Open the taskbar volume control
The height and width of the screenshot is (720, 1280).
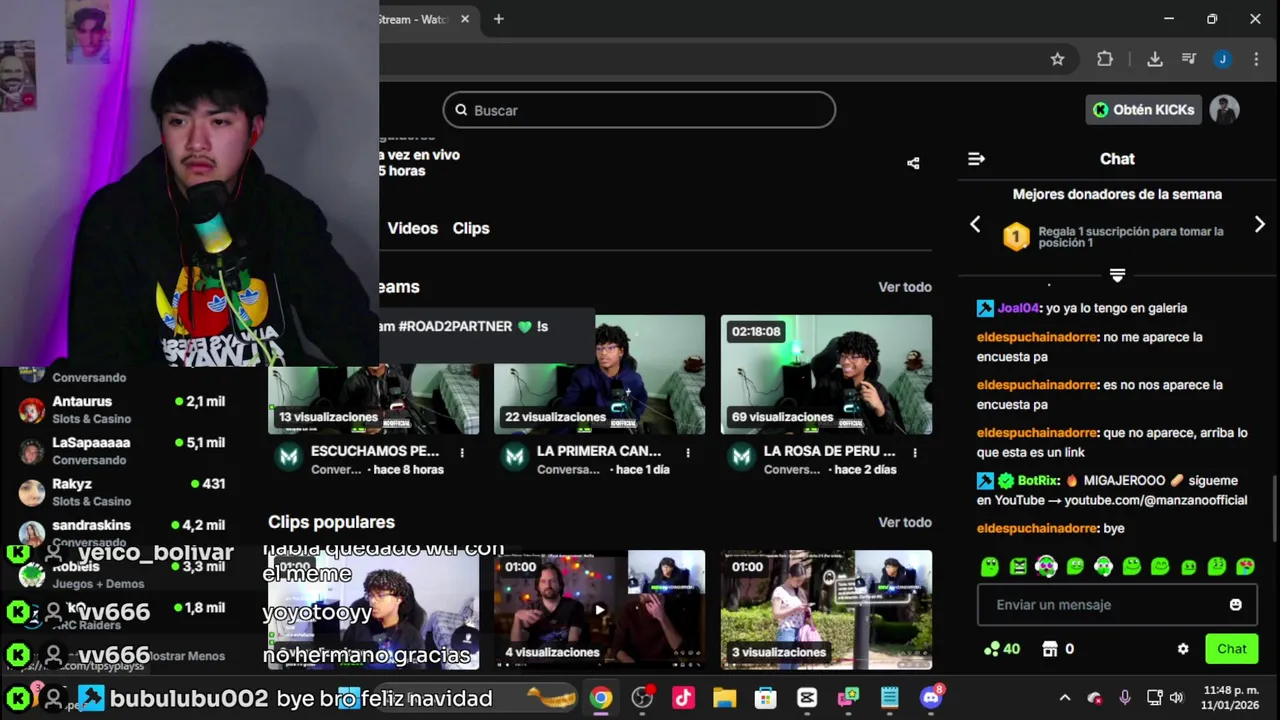[x=1176, y=698]
